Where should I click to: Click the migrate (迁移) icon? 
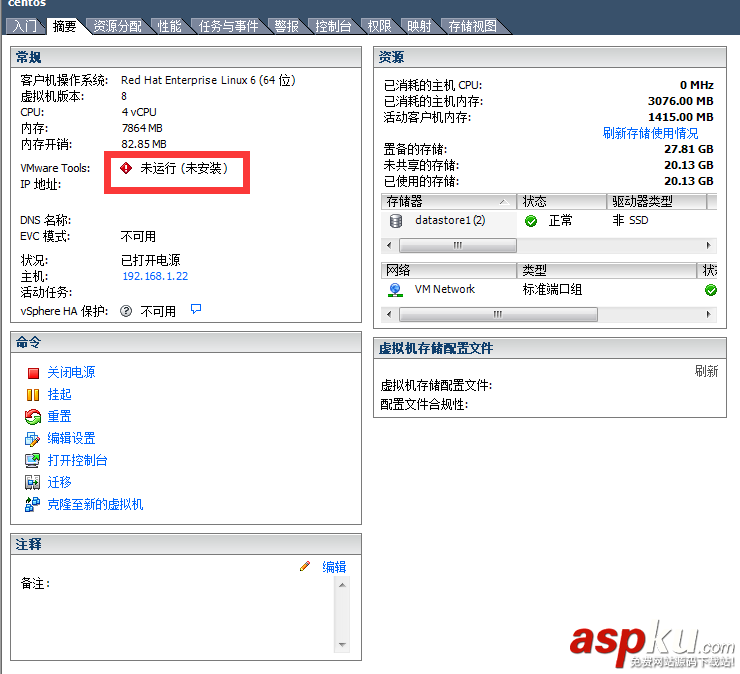33,482
